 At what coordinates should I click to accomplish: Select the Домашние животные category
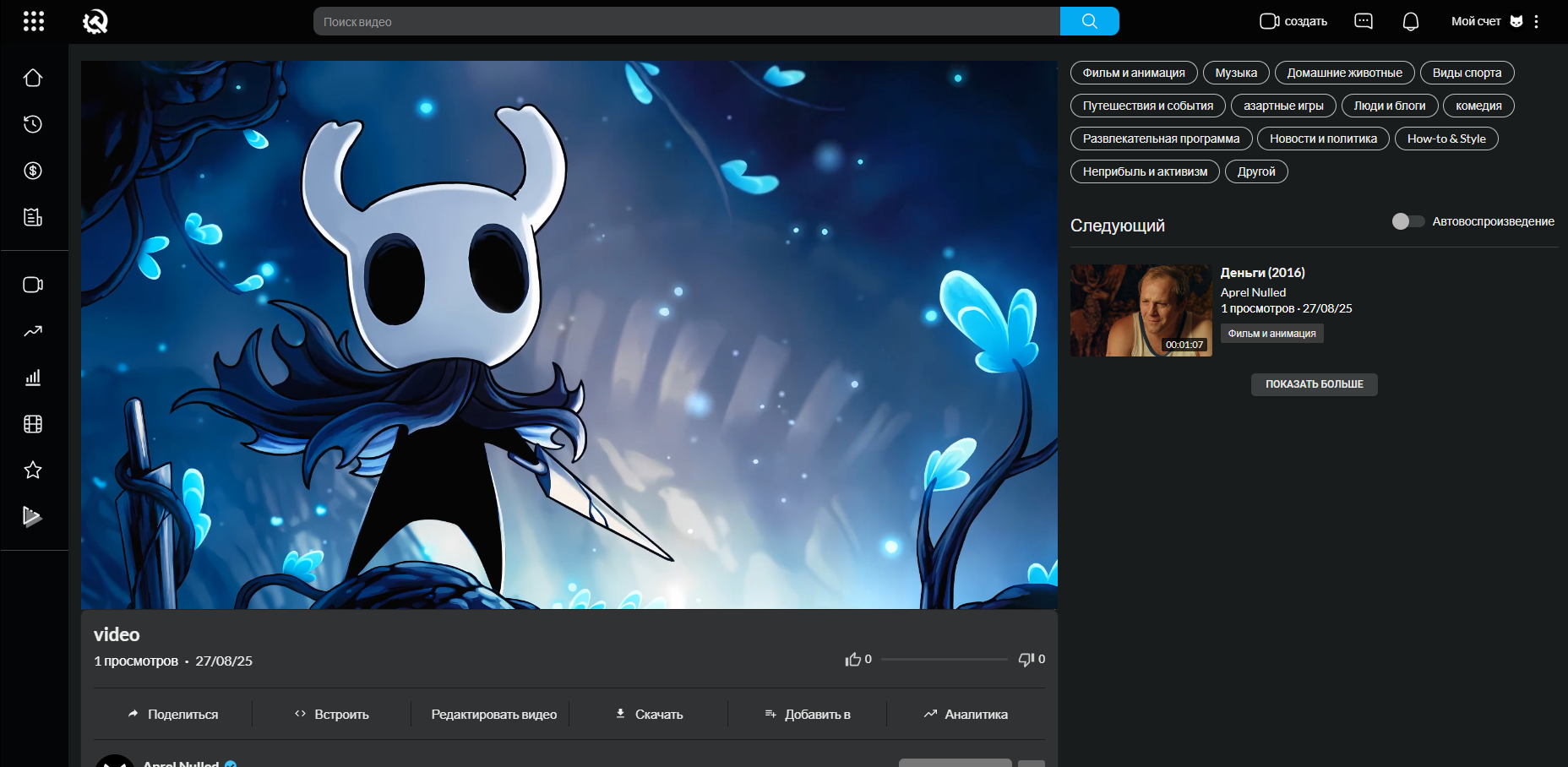point(1345,73)
